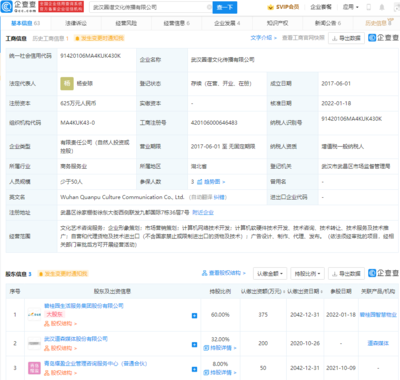Switch to the 法律诉讼 tab
This screenshot has height=380, width=400.
coord(76,23)
